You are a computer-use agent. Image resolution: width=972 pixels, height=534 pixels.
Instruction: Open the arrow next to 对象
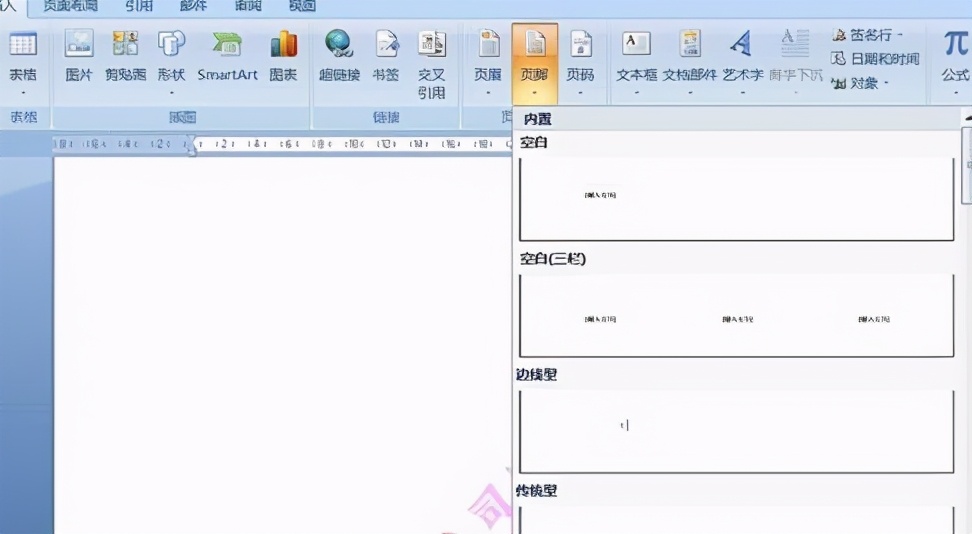click(886, 82)
